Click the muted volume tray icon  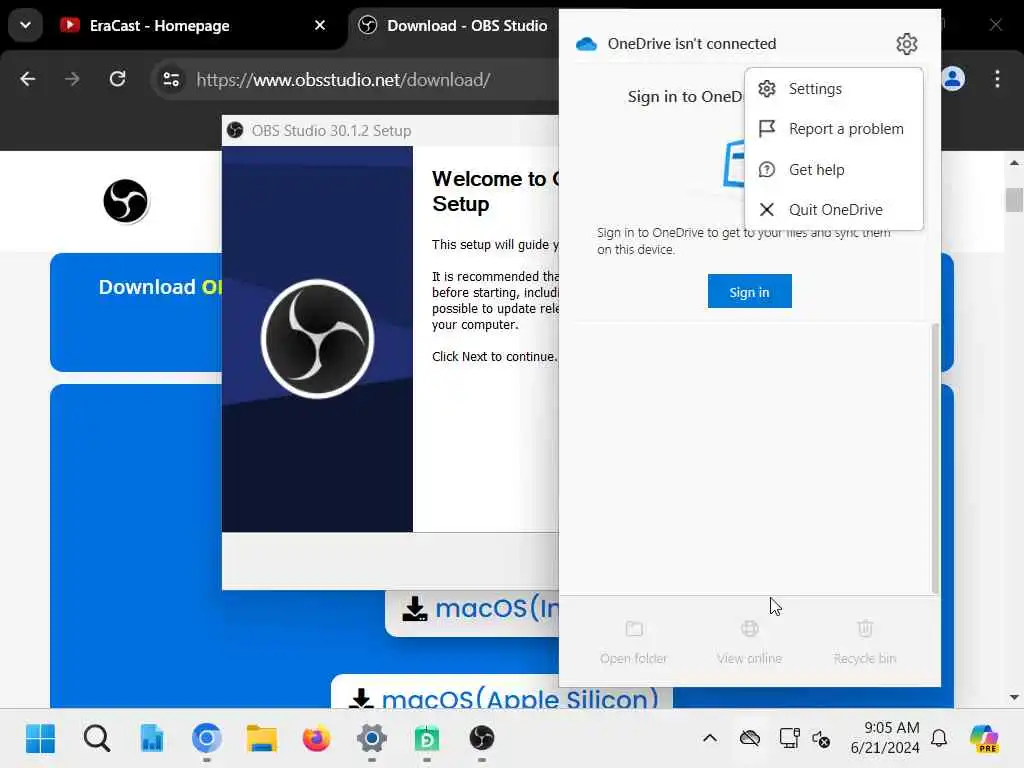(821, 739)
